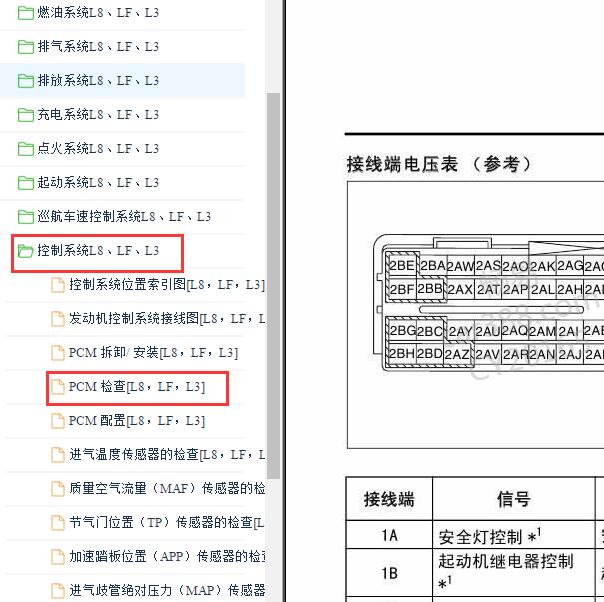Open 控制系统位置索引图[L8，LF，L3] page
This screenshot has height=602, width=604.
click(x=167, y=285)
